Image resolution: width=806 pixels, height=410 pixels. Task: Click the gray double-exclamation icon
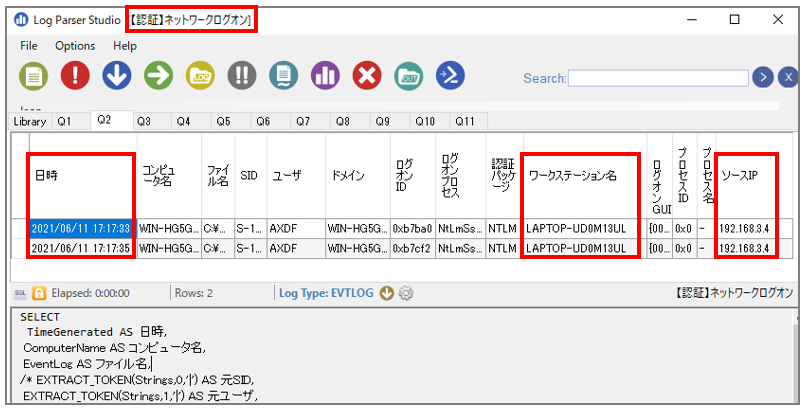[242, 76]
